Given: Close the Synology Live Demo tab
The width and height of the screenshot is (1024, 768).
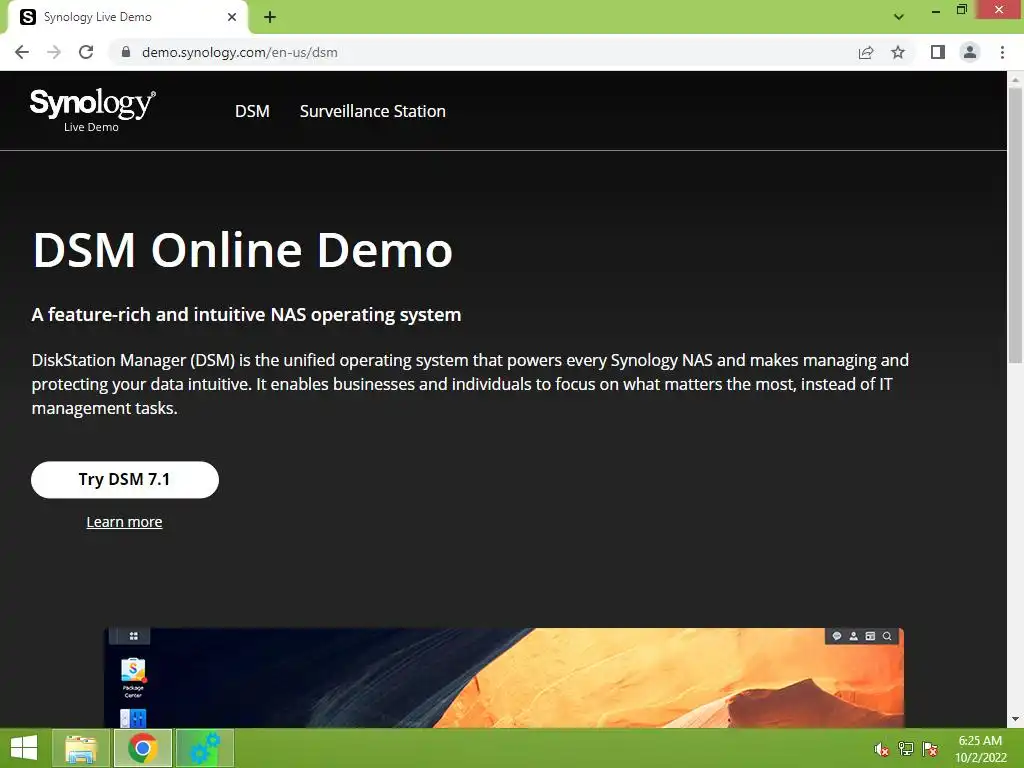Looking at the screenshot, I should pos(232,17).
